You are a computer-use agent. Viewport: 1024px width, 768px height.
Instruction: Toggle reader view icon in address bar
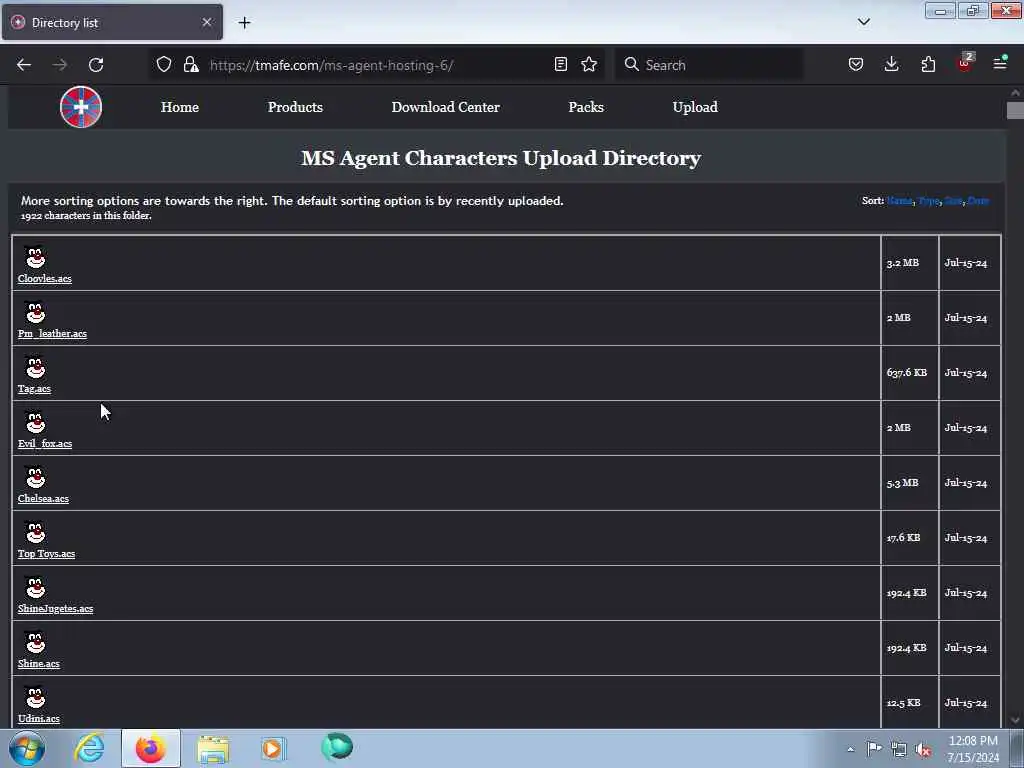[x=560, y=64]
